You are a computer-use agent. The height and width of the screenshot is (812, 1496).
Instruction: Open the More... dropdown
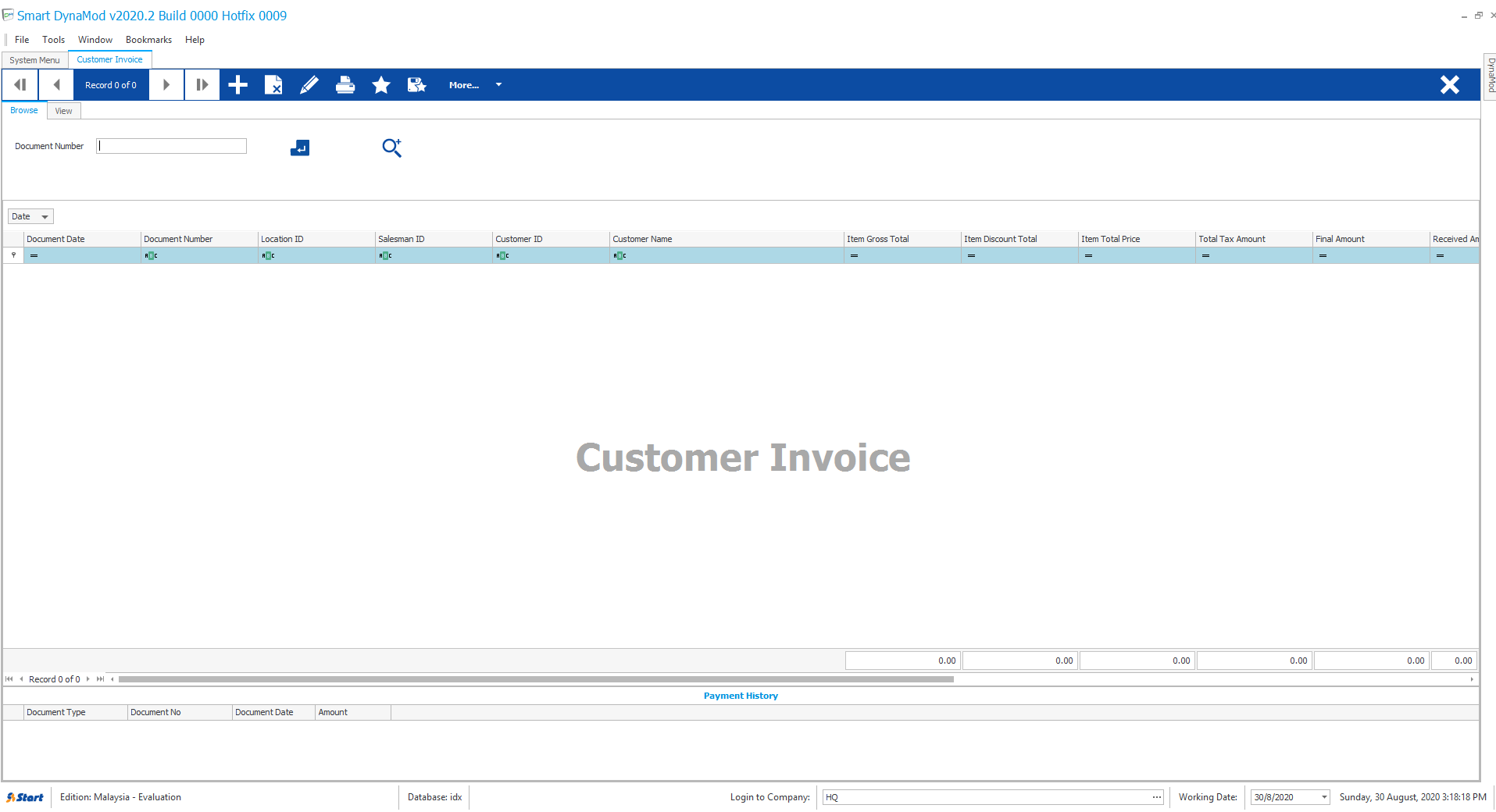pos(475,85)
